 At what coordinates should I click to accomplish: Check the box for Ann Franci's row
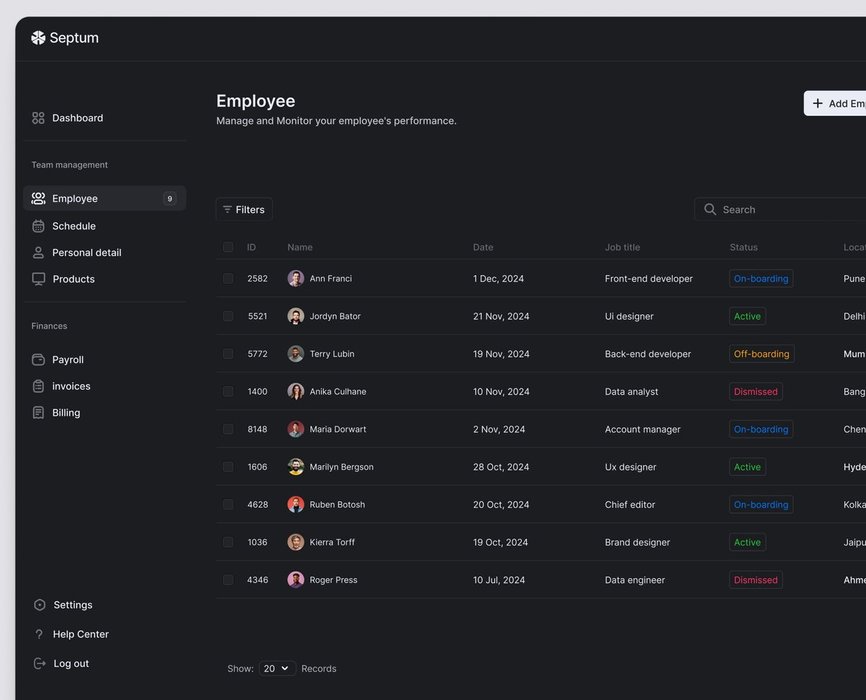point(228,279)
